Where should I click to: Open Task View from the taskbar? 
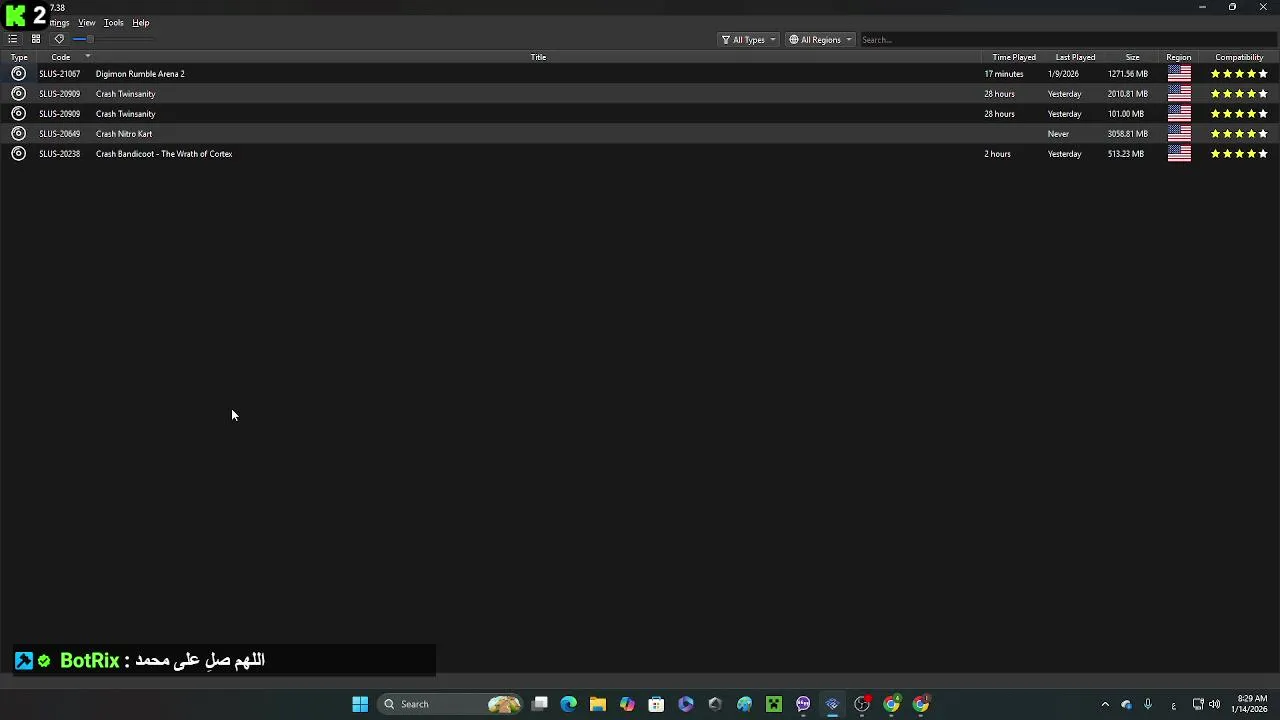(x=540, y=704)
